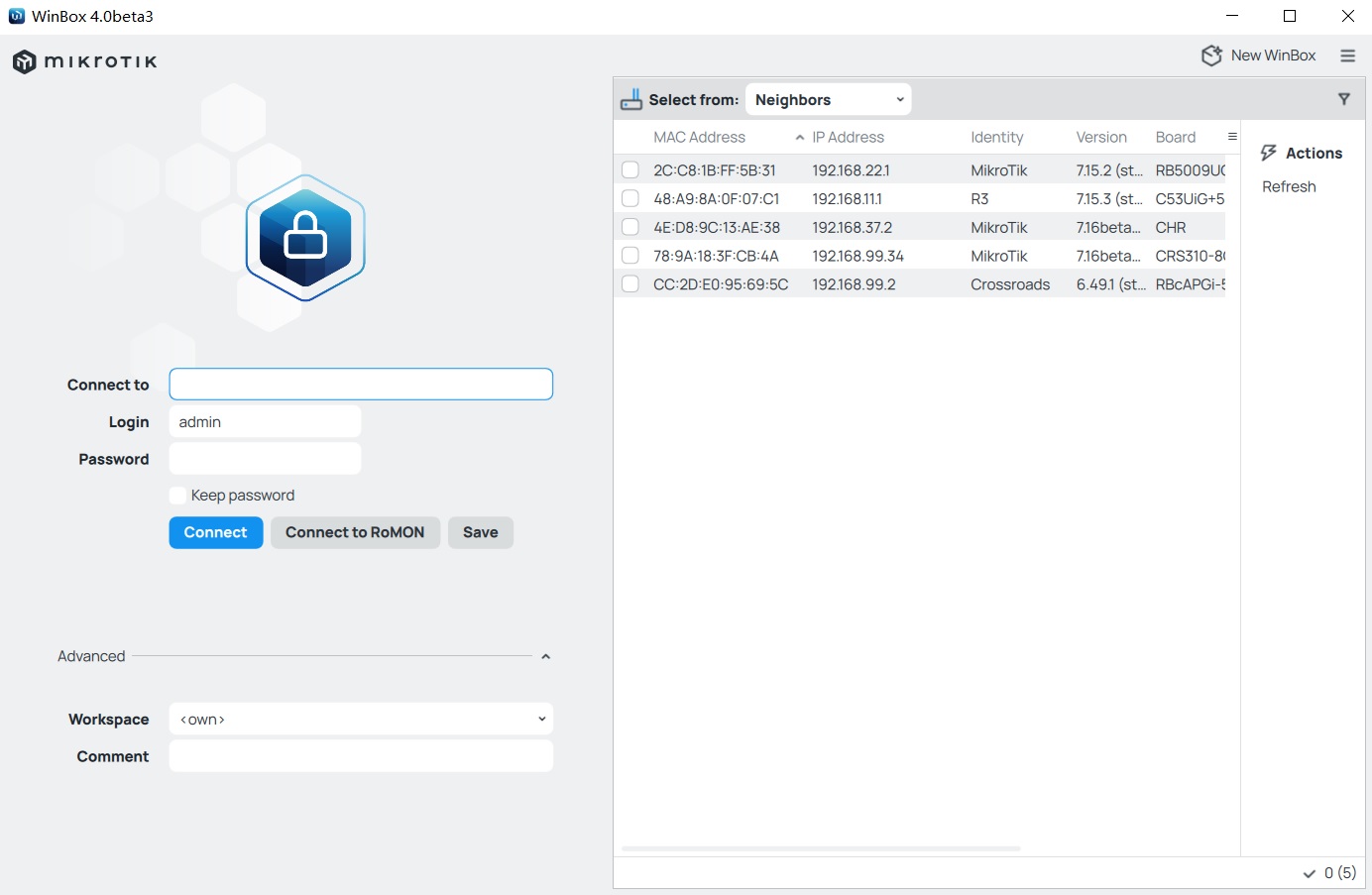This screenshot has height=895, width=1372.
Task: Focus the Password input field
Action: (265, 459)
